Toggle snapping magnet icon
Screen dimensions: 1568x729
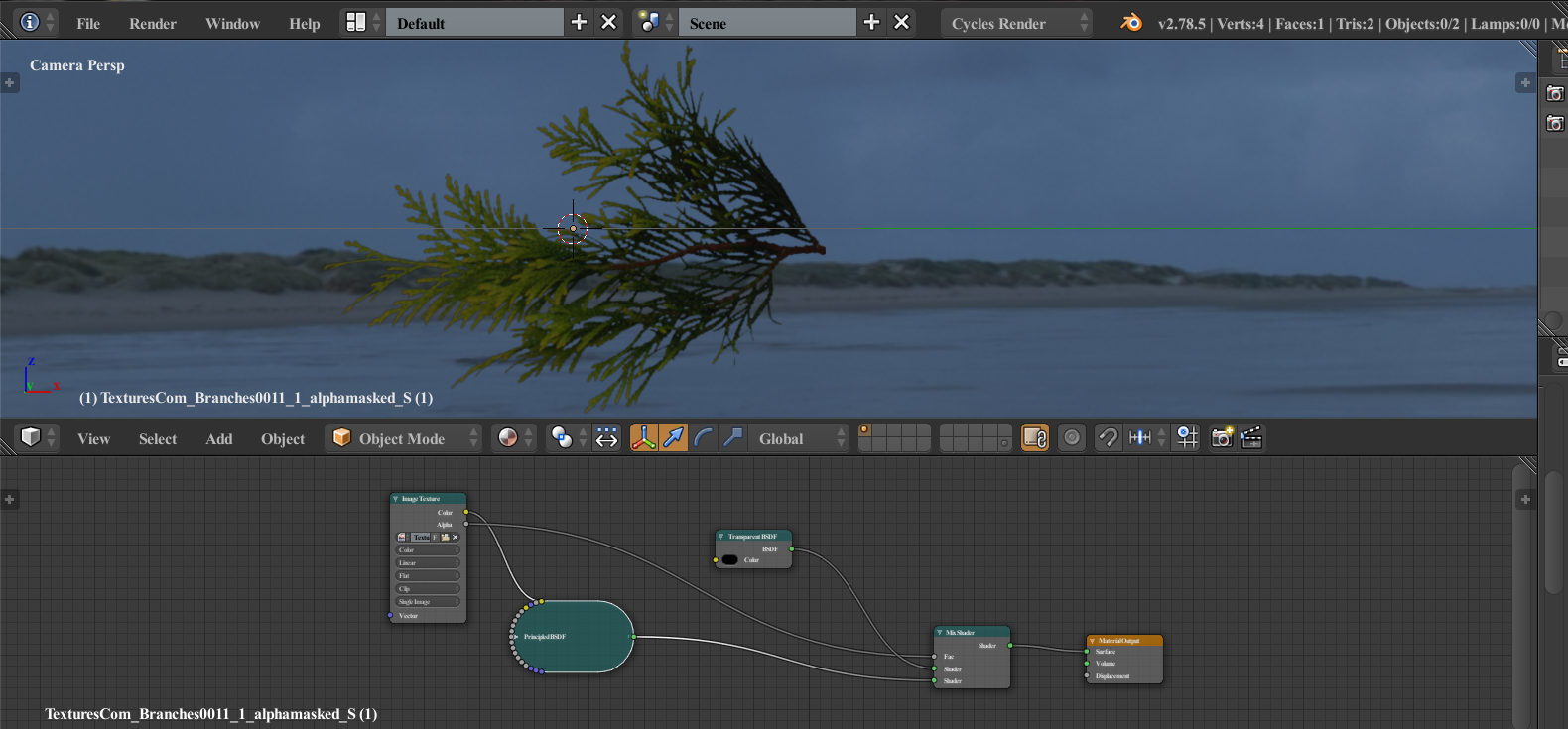pos(1108,437)
